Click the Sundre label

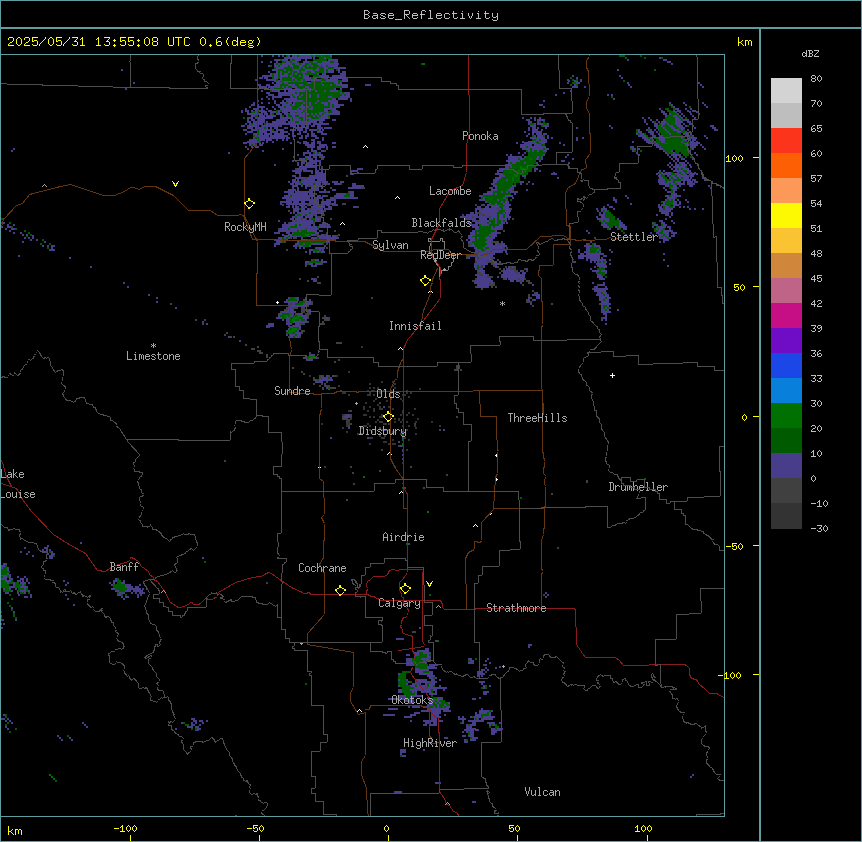coord(292,391)
